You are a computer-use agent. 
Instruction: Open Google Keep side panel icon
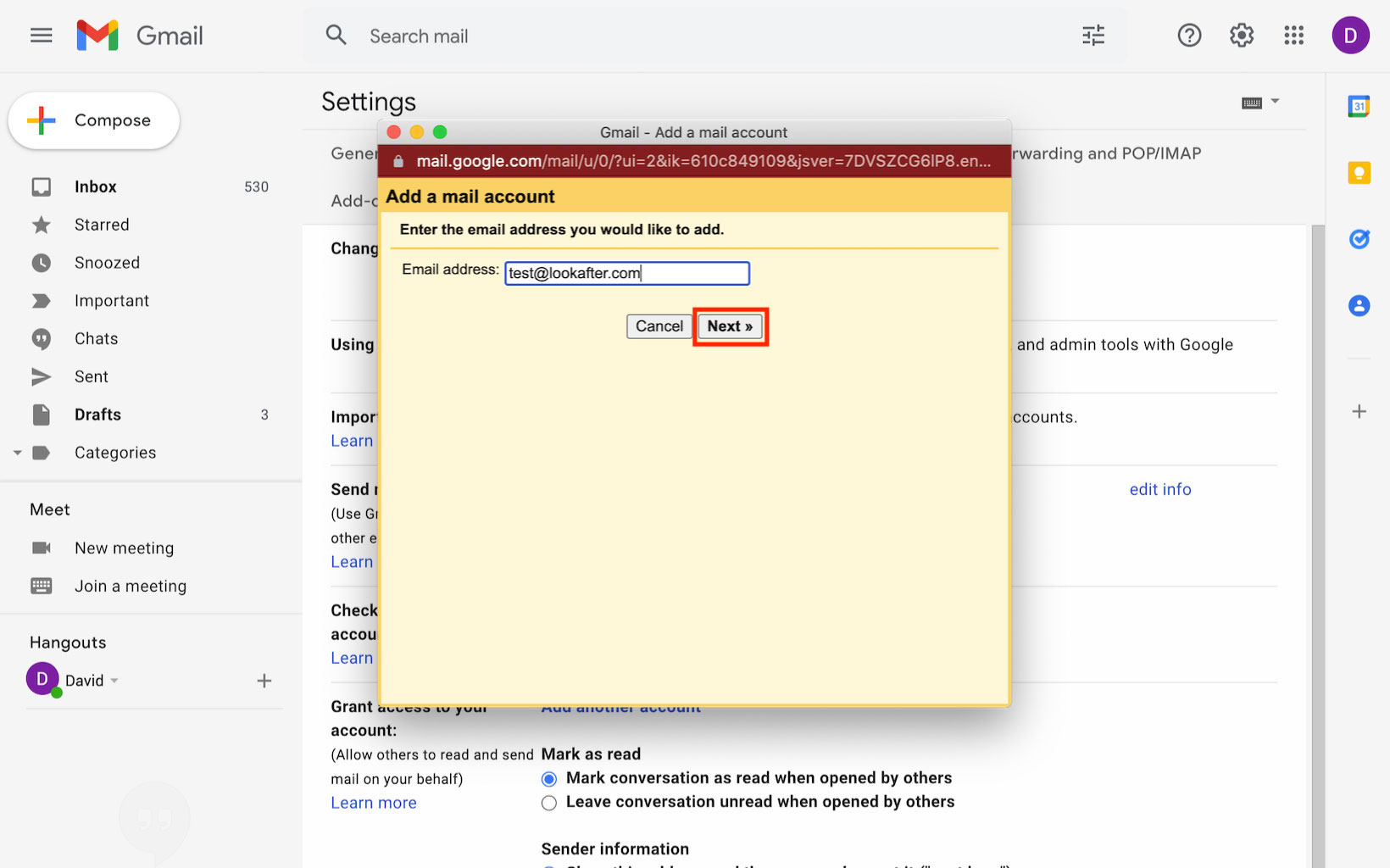[1359, 173]
